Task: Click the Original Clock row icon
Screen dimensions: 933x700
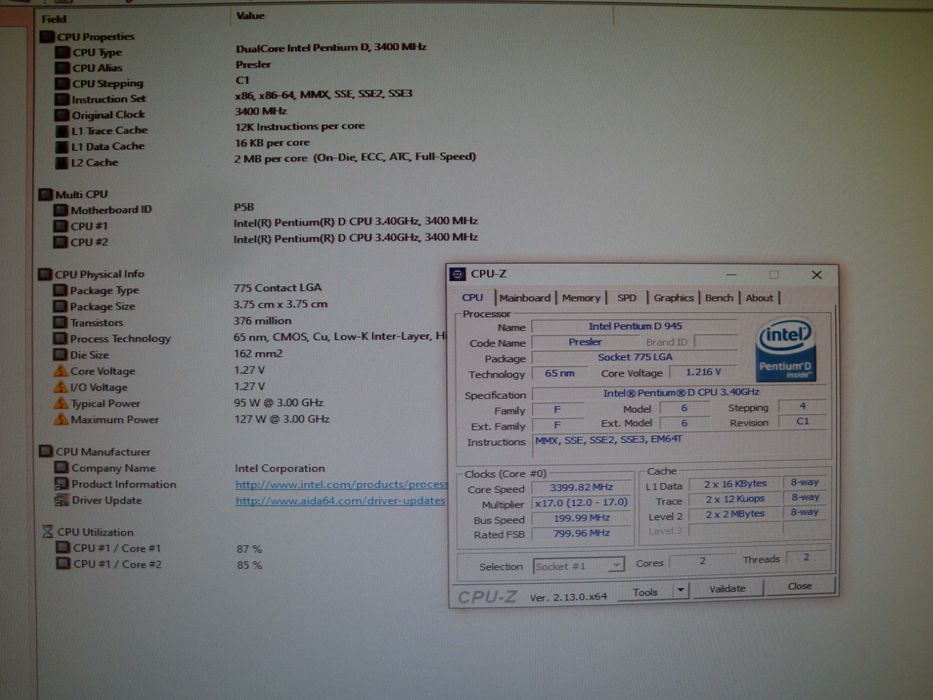Action: [x=62, y=114]
